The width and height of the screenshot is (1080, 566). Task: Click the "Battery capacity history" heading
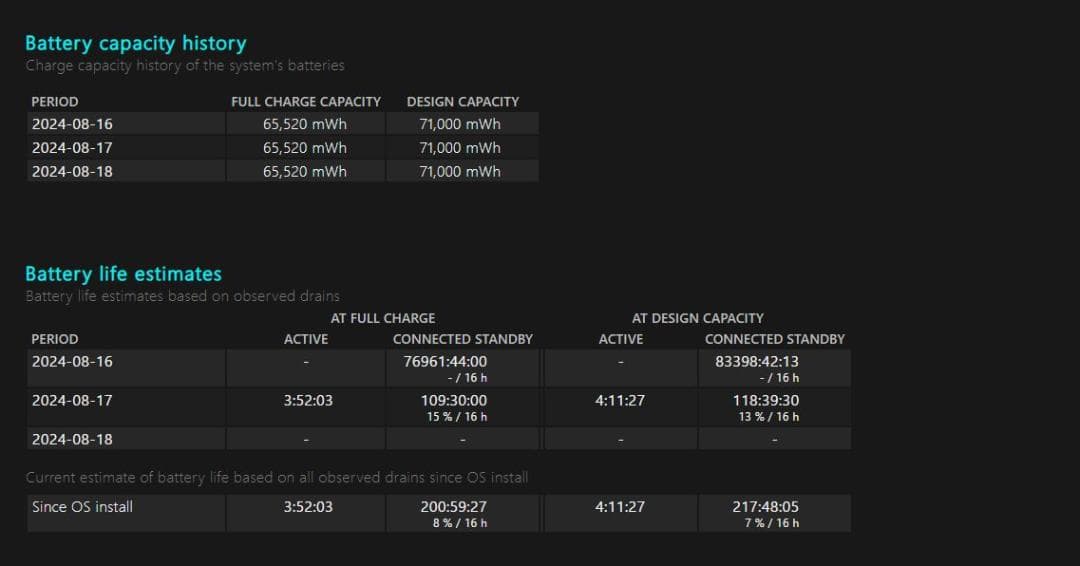click(x=135, y=43)
